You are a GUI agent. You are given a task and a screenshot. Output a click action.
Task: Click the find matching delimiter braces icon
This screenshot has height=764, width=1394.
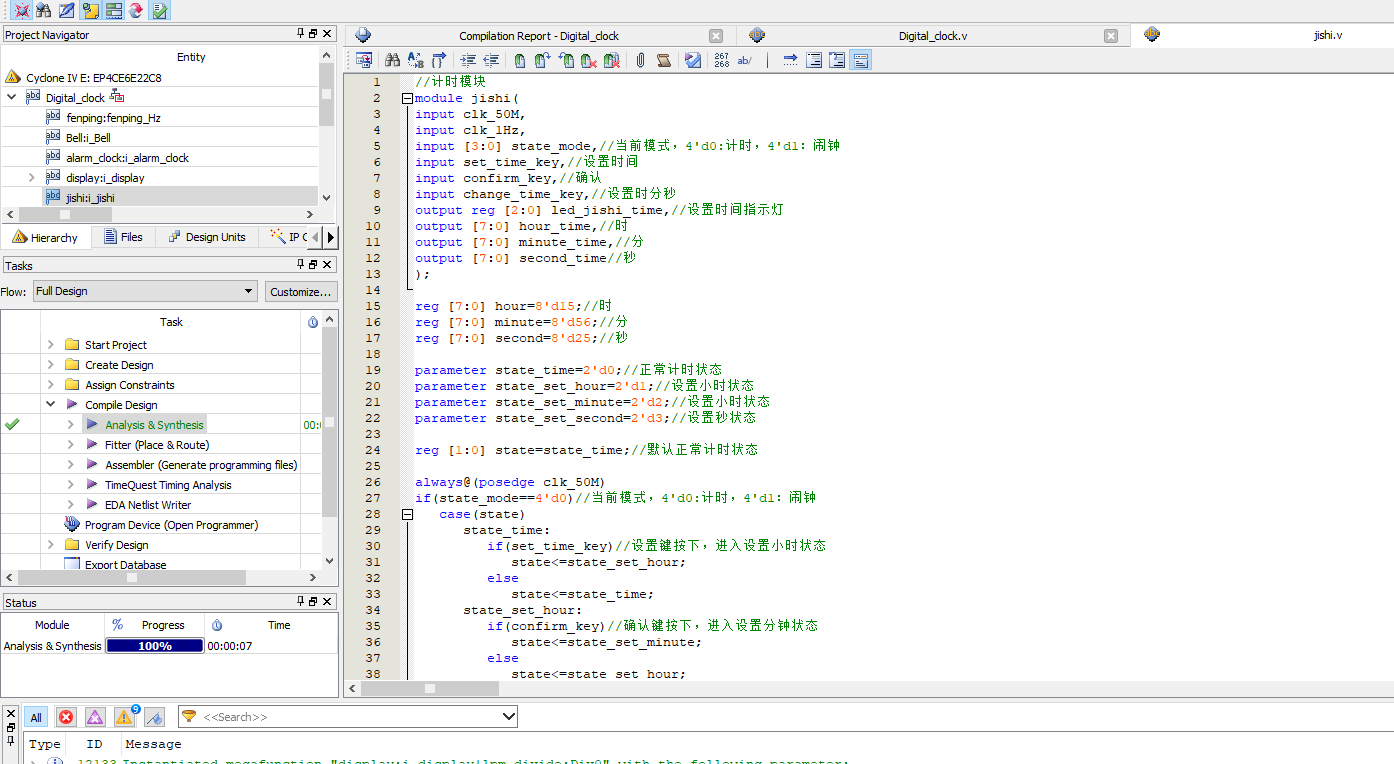(438, 60)
